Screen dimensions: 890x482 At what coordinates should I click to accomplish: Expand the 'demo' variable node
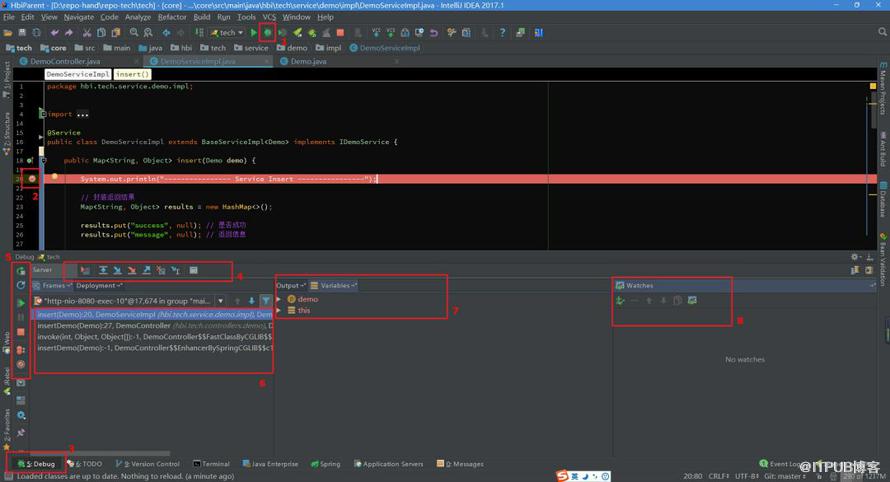coord(279,299)
